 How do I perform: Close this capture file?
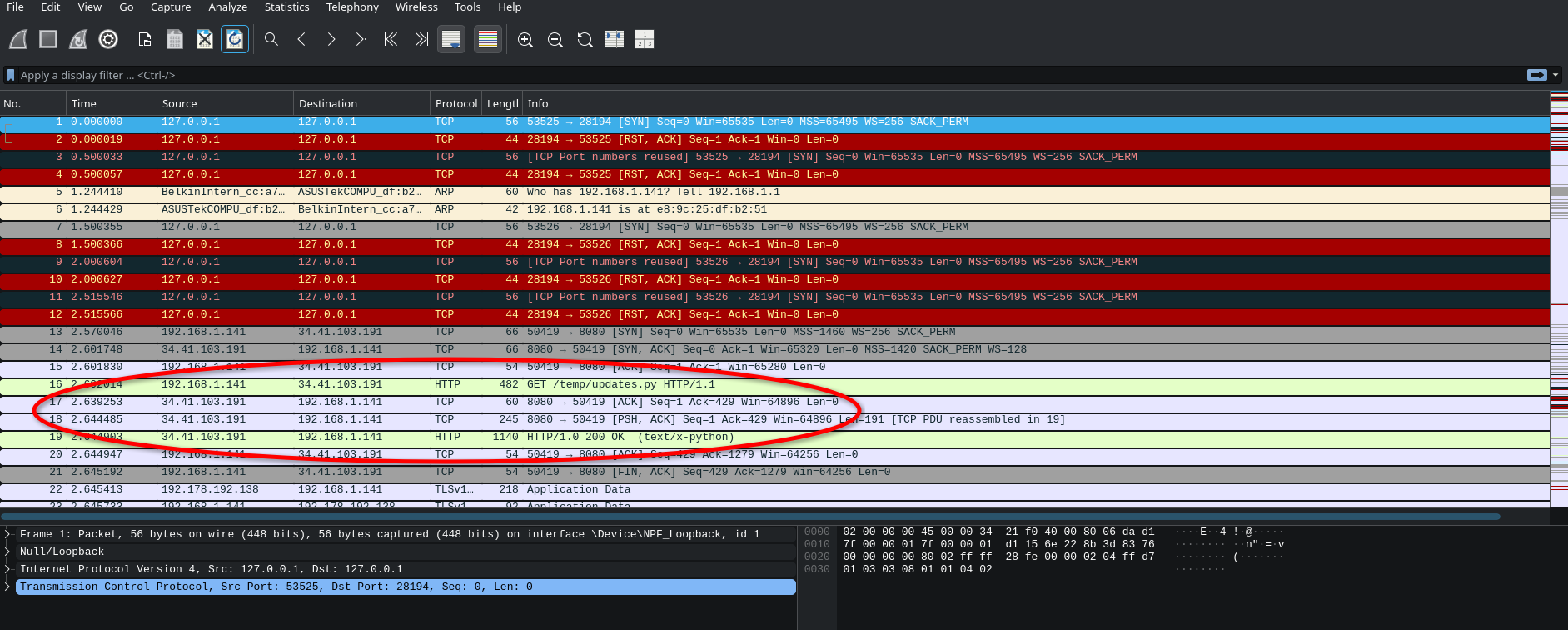205,39
